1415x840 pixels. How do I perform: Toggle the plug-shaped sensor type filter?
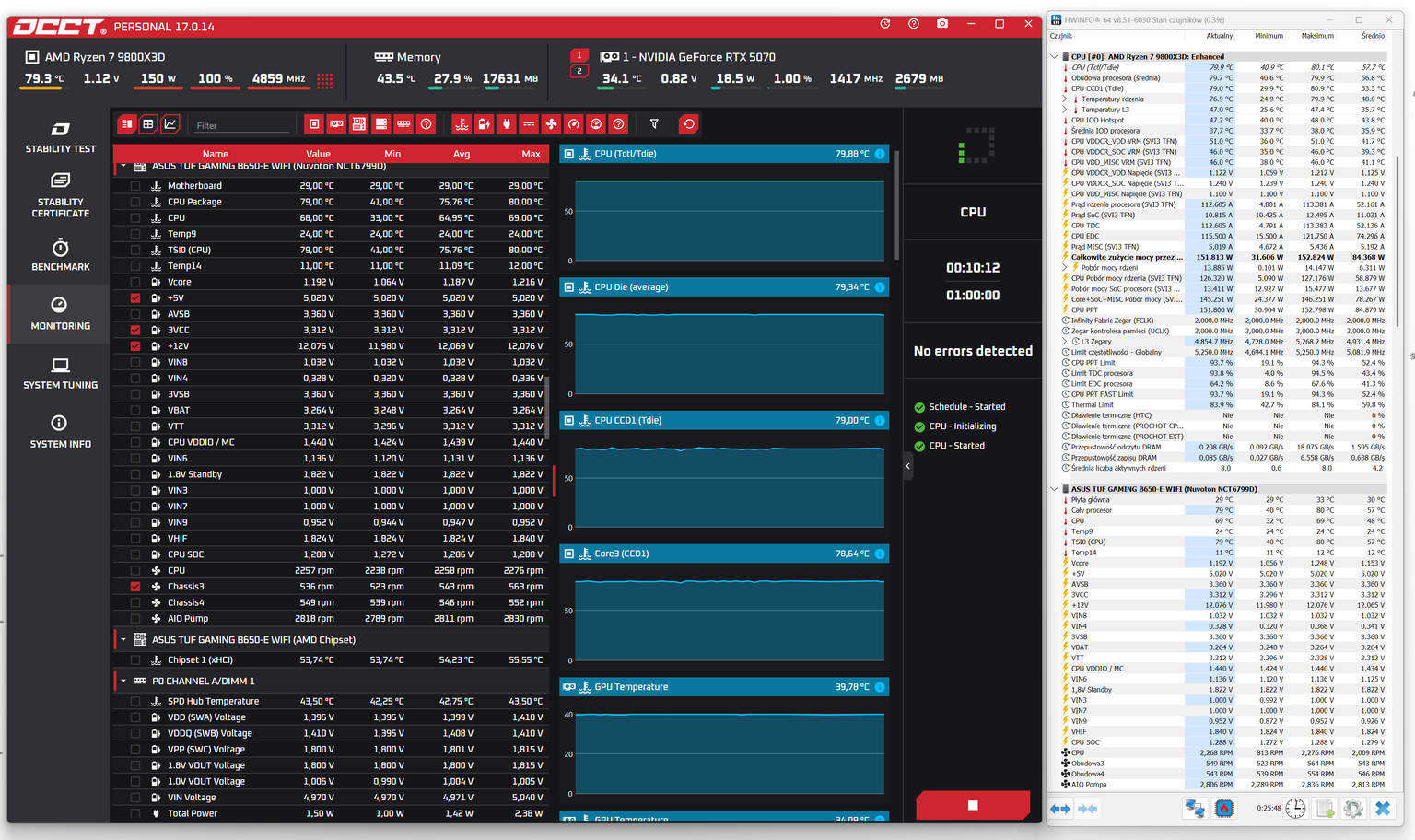pyautogui.click(x=507, y=124)
